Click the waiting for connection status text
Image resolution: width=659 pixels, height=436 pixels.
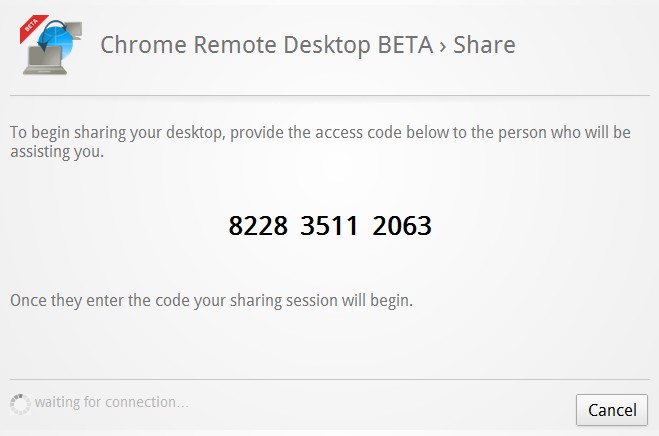111,402
